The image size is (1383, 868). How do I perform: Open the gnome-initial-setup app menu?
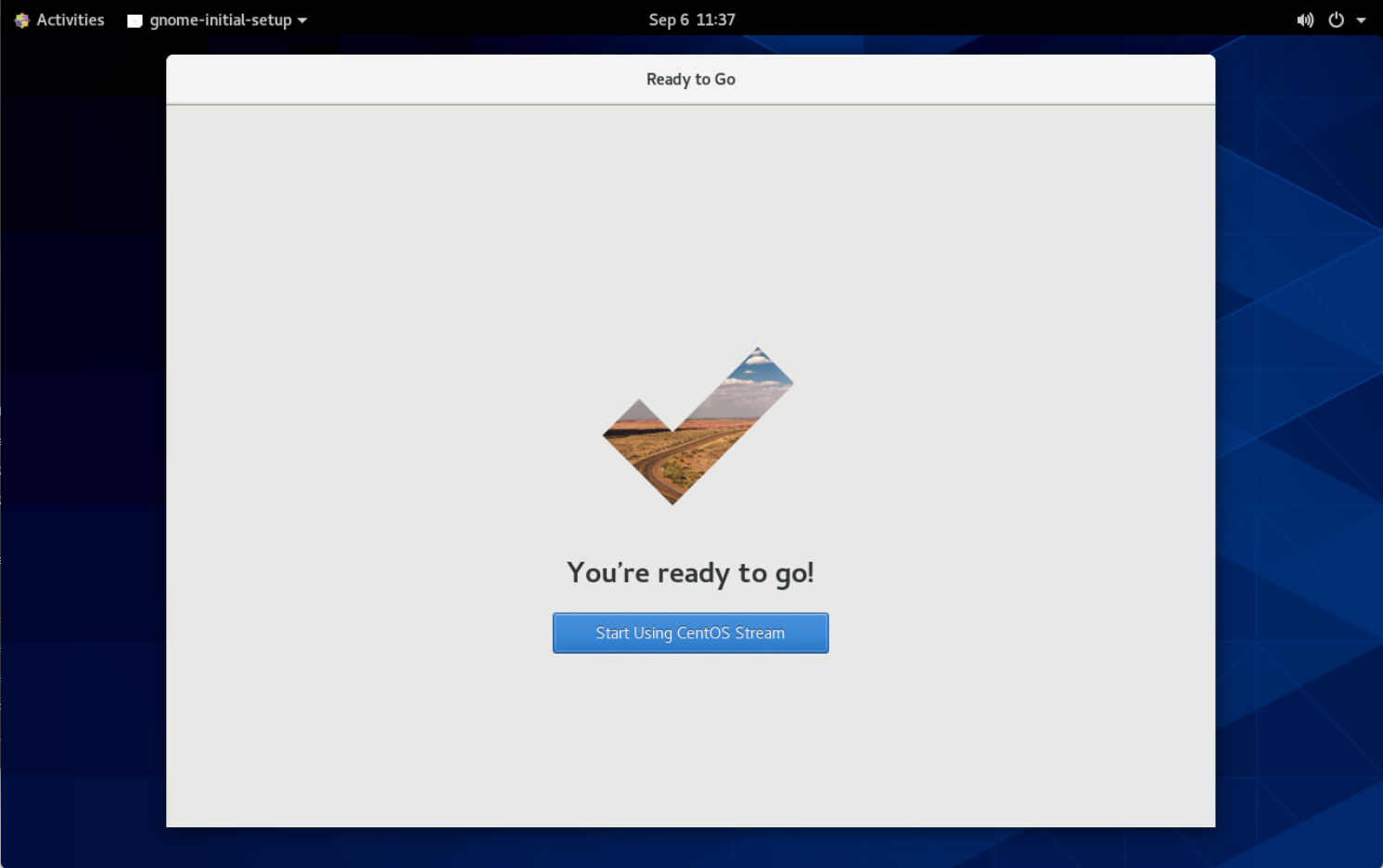[217, 19]
